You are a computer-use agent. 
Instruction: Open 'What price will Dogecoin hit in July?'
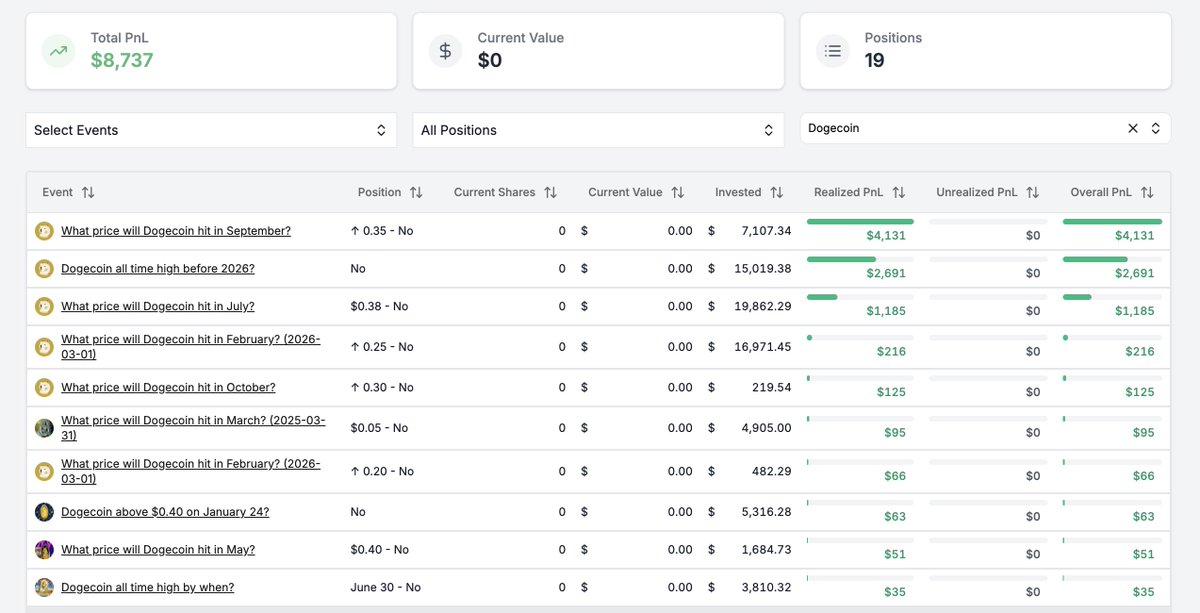point(158,306)
